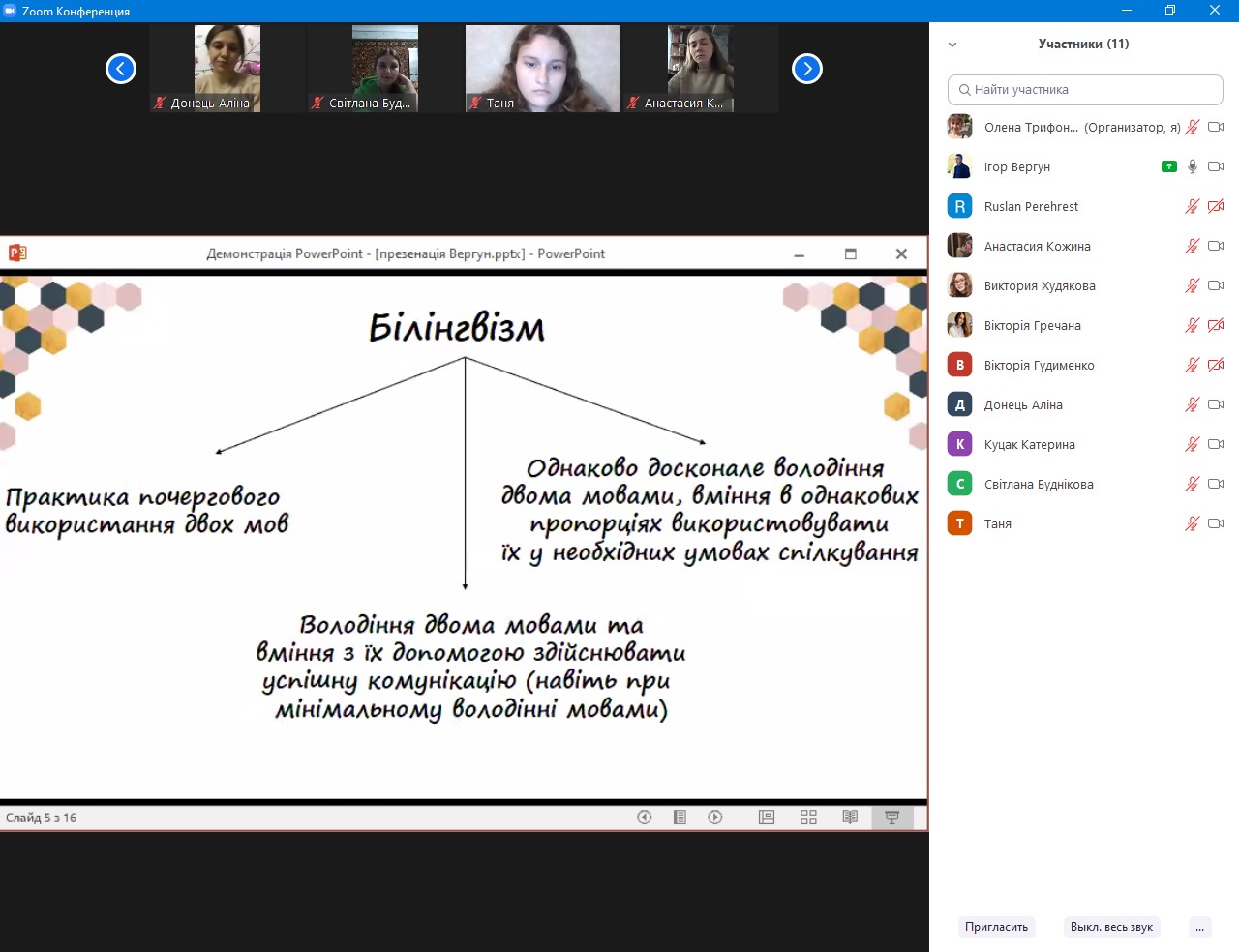This screenshot has height=952, width=1239.
Task: Select Куцак Катерина in participant list
Action: (x=1029, y=444)
